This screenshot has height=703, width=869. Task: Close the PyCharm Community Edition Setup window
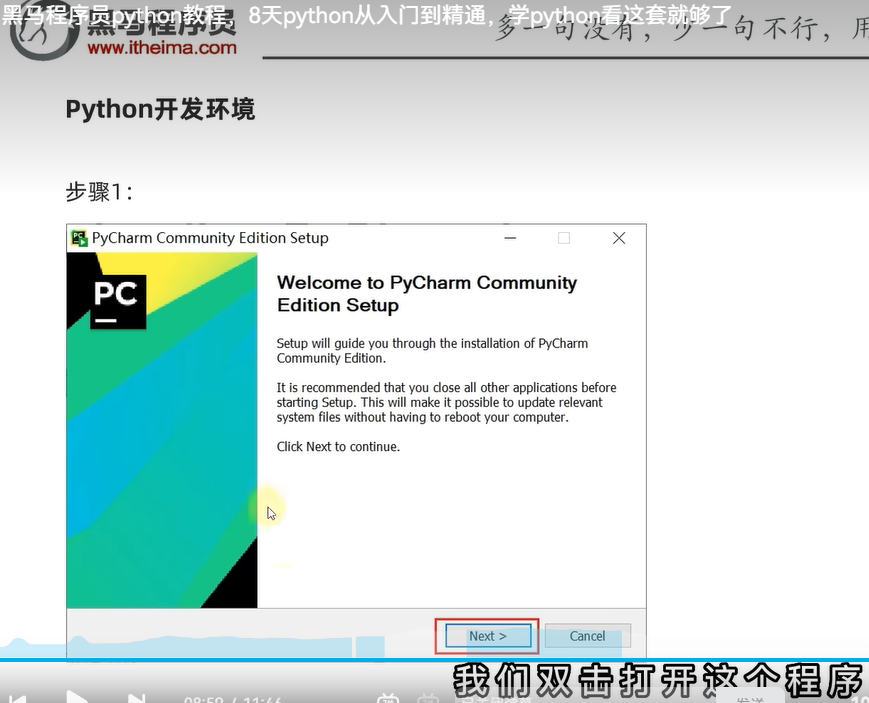tap(619, 238)
